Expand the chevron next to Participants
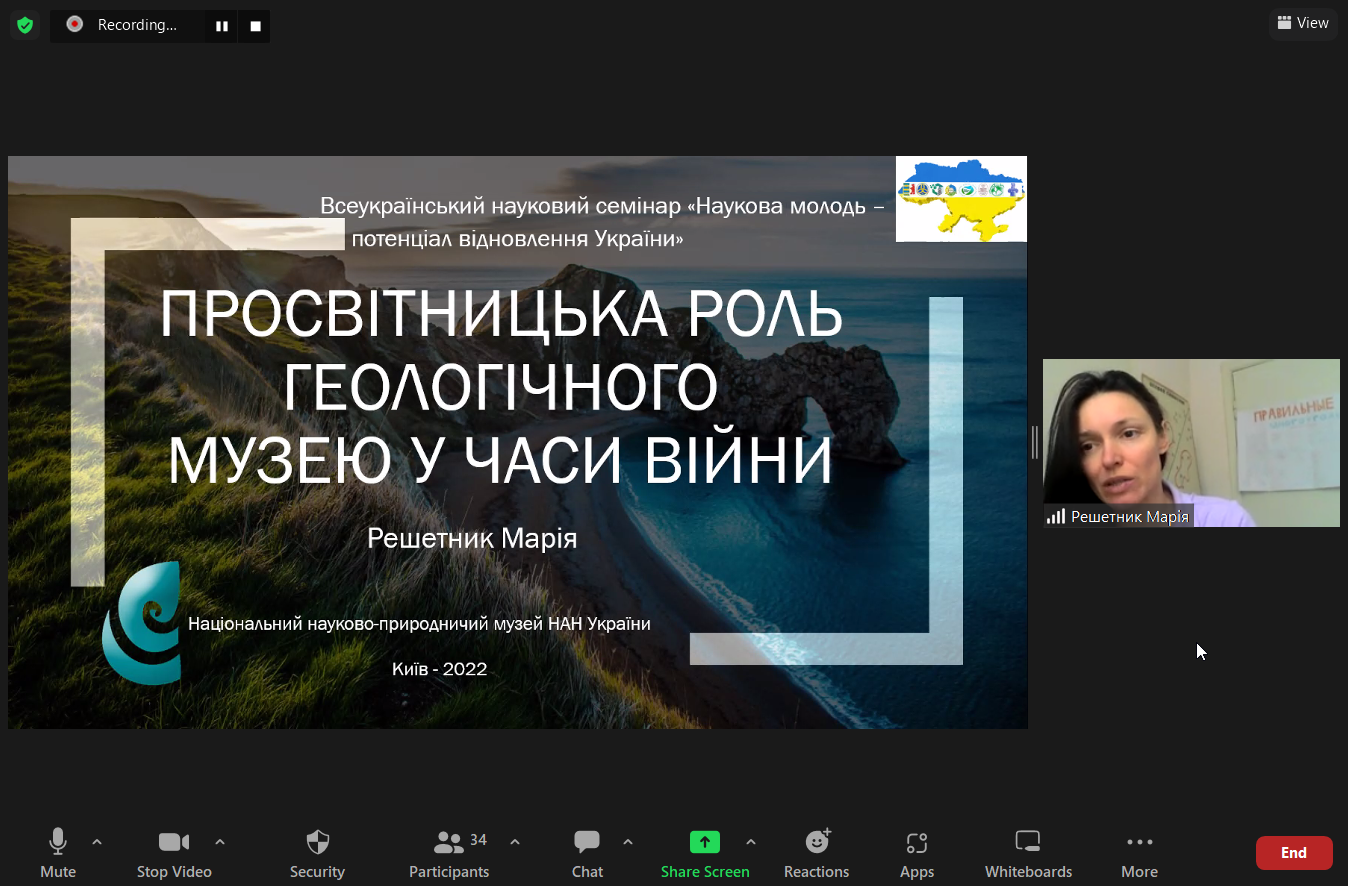Viewport: 1348px width, 886px height. tap(515, 842)
